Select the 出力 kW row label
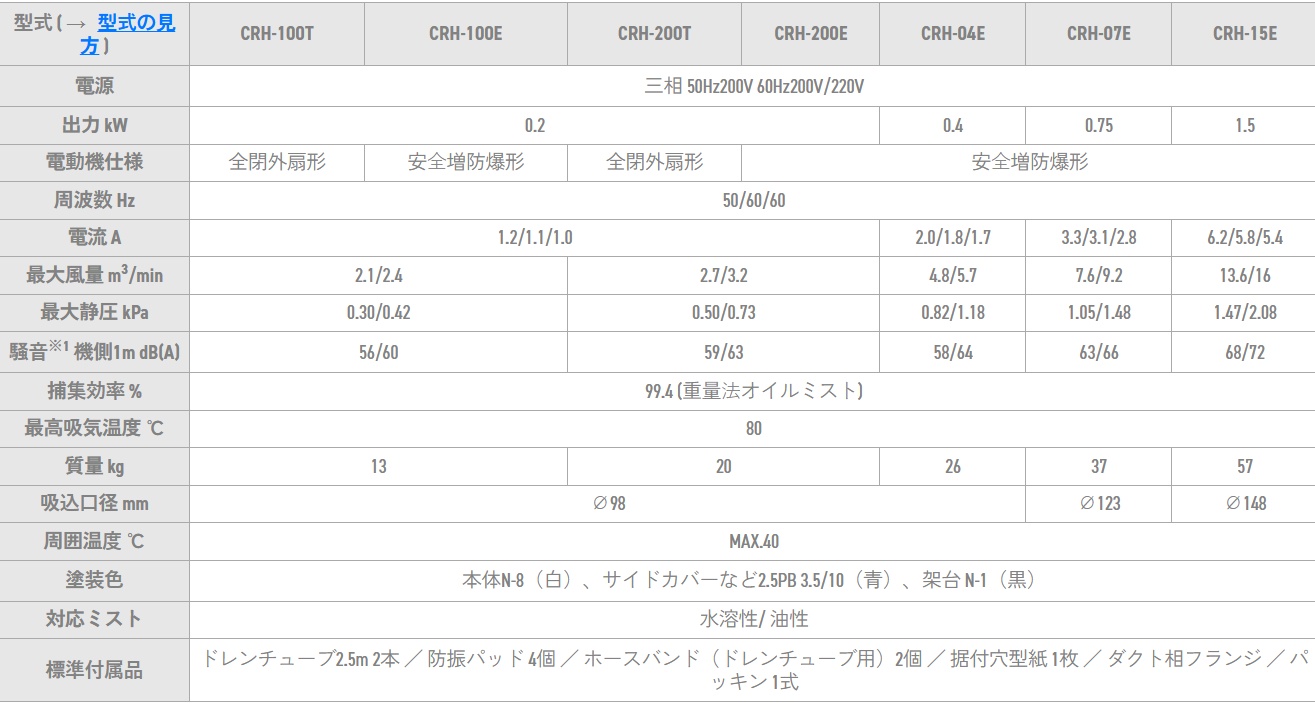1315x703 pixels. coord(94,125)
